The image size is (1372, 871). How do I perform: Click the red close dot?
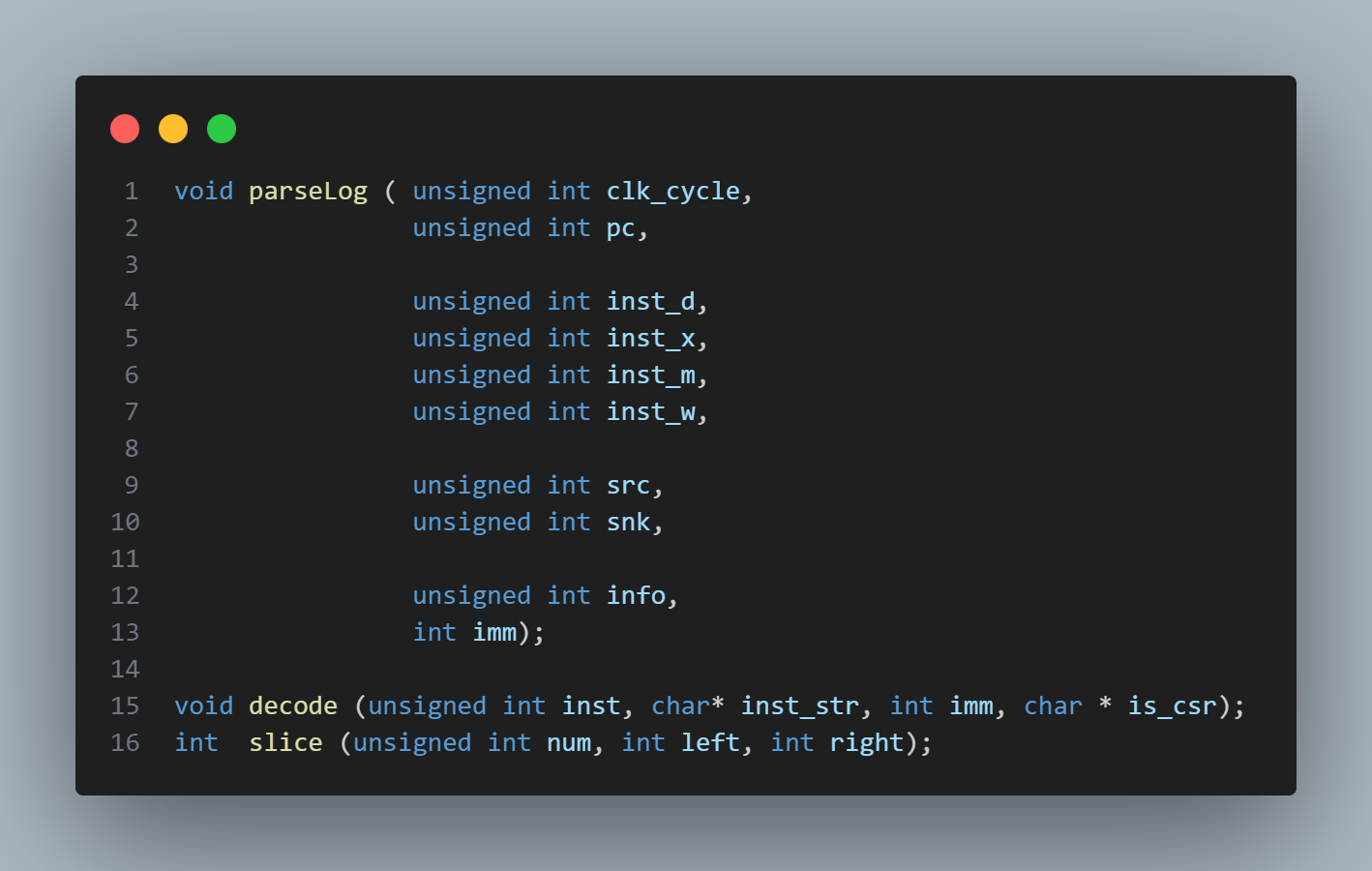[125, 129]
